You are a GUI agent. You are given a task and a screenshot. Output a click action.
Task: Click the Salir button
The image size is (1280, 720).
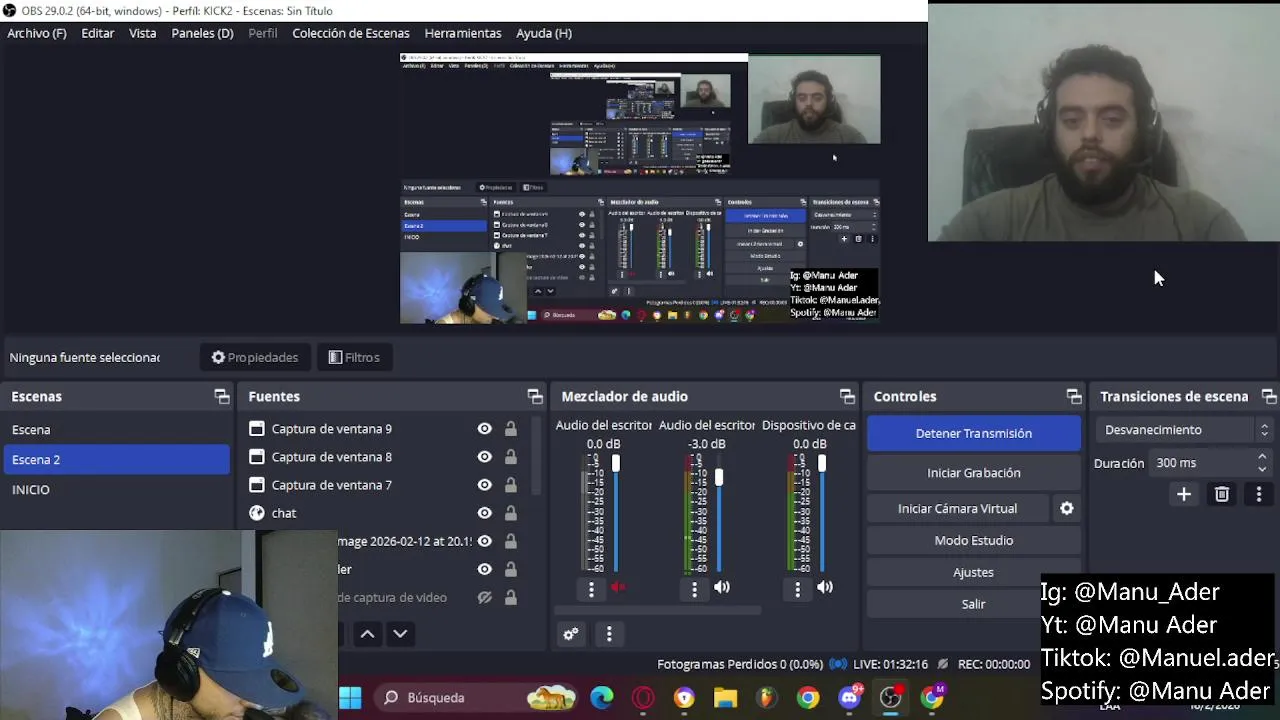[974, 604]
